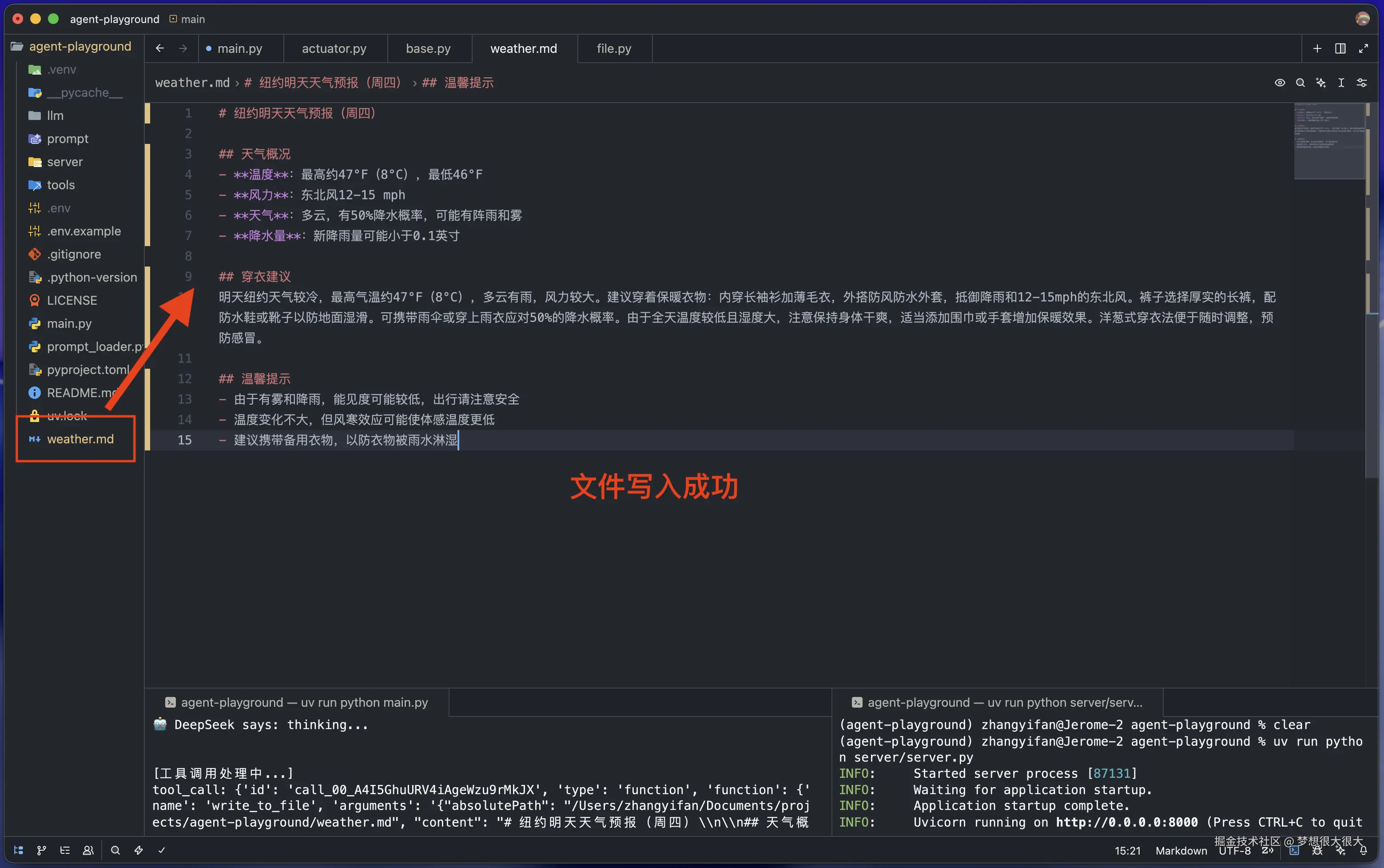The width and height of the screenshot is (1384, 868).
Task: Open the Git branches panel icon
Action: click(x=41, y=850)
